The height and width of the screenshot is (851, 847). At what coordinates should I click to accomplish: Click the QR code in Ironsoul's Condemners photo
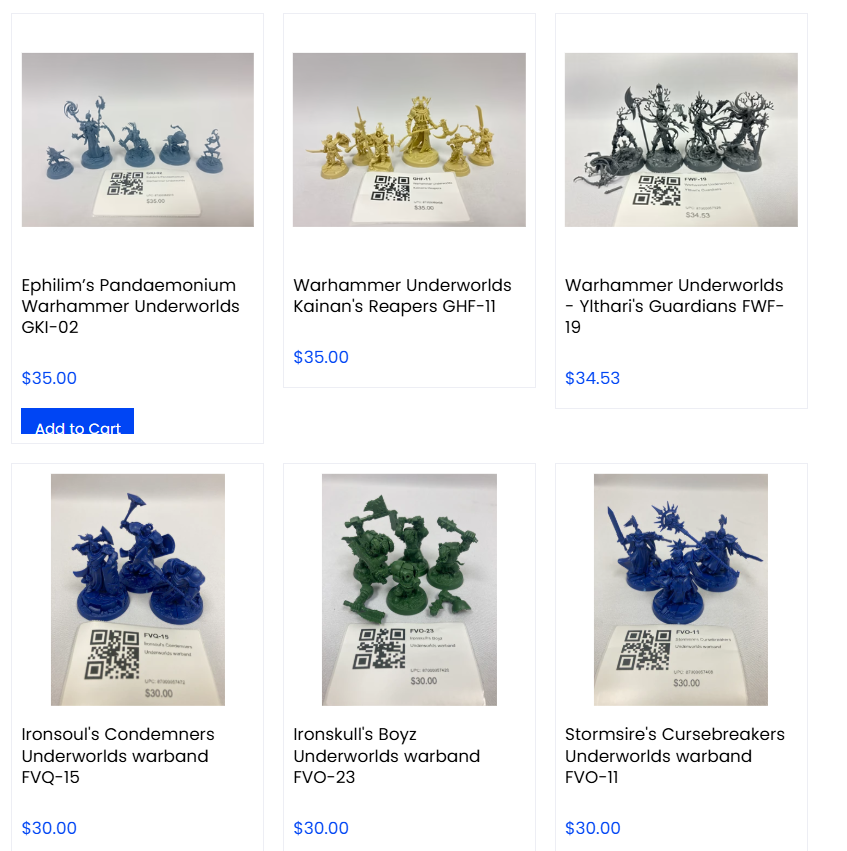pyautogui.click(x=113, y=654)
